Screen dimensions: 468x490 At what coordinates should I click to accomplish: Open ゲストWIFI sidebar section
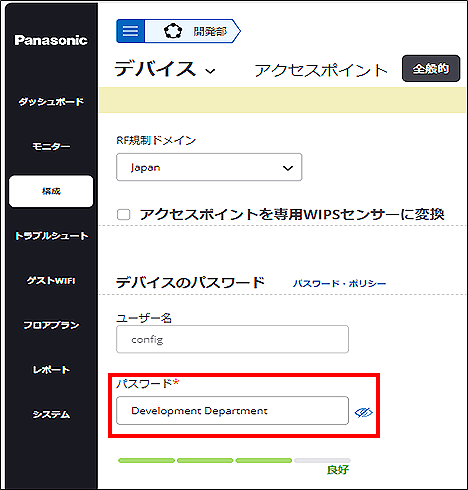click(x=51, y=280)
